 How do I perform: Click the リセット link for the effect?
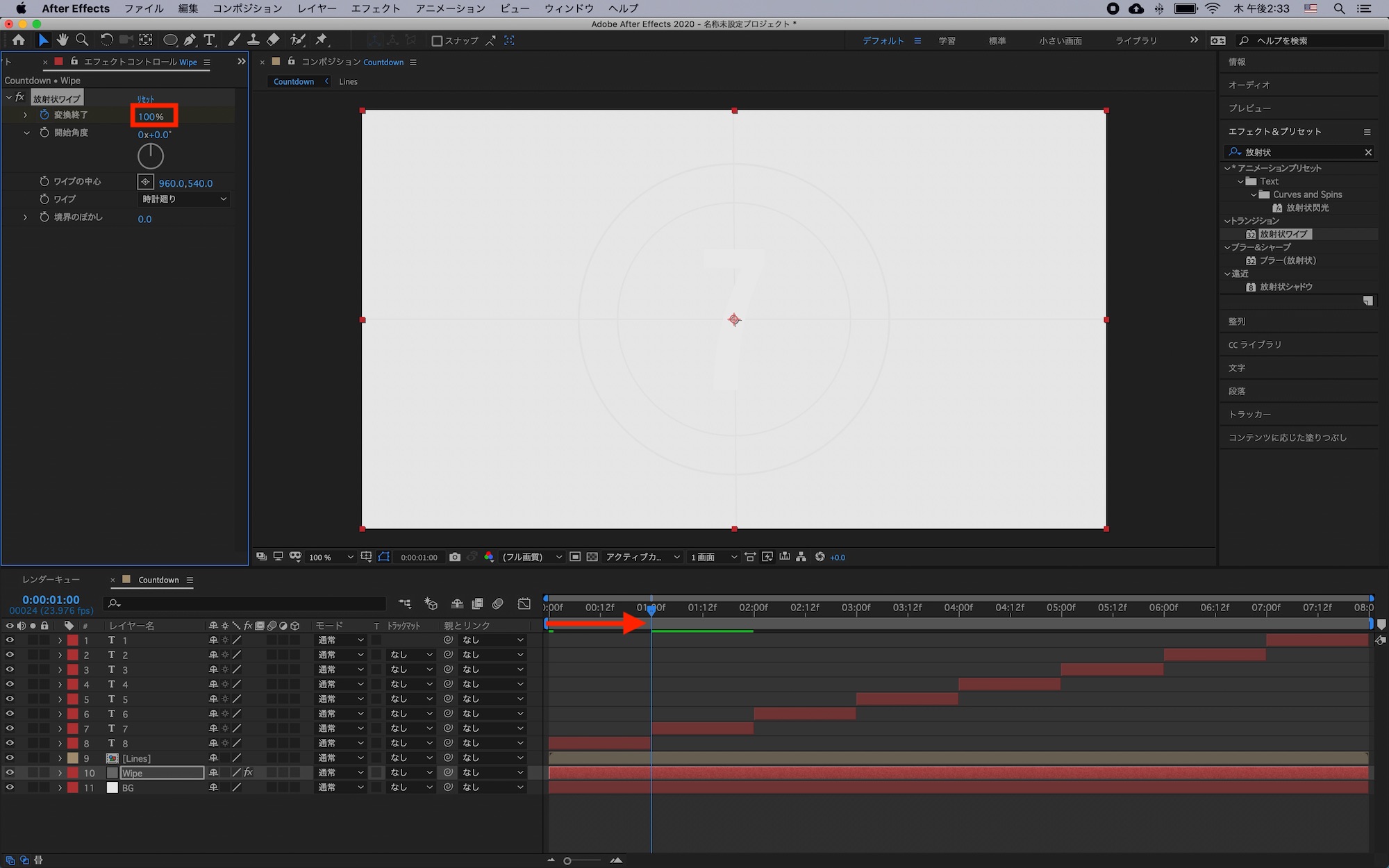tap(146, 99)
